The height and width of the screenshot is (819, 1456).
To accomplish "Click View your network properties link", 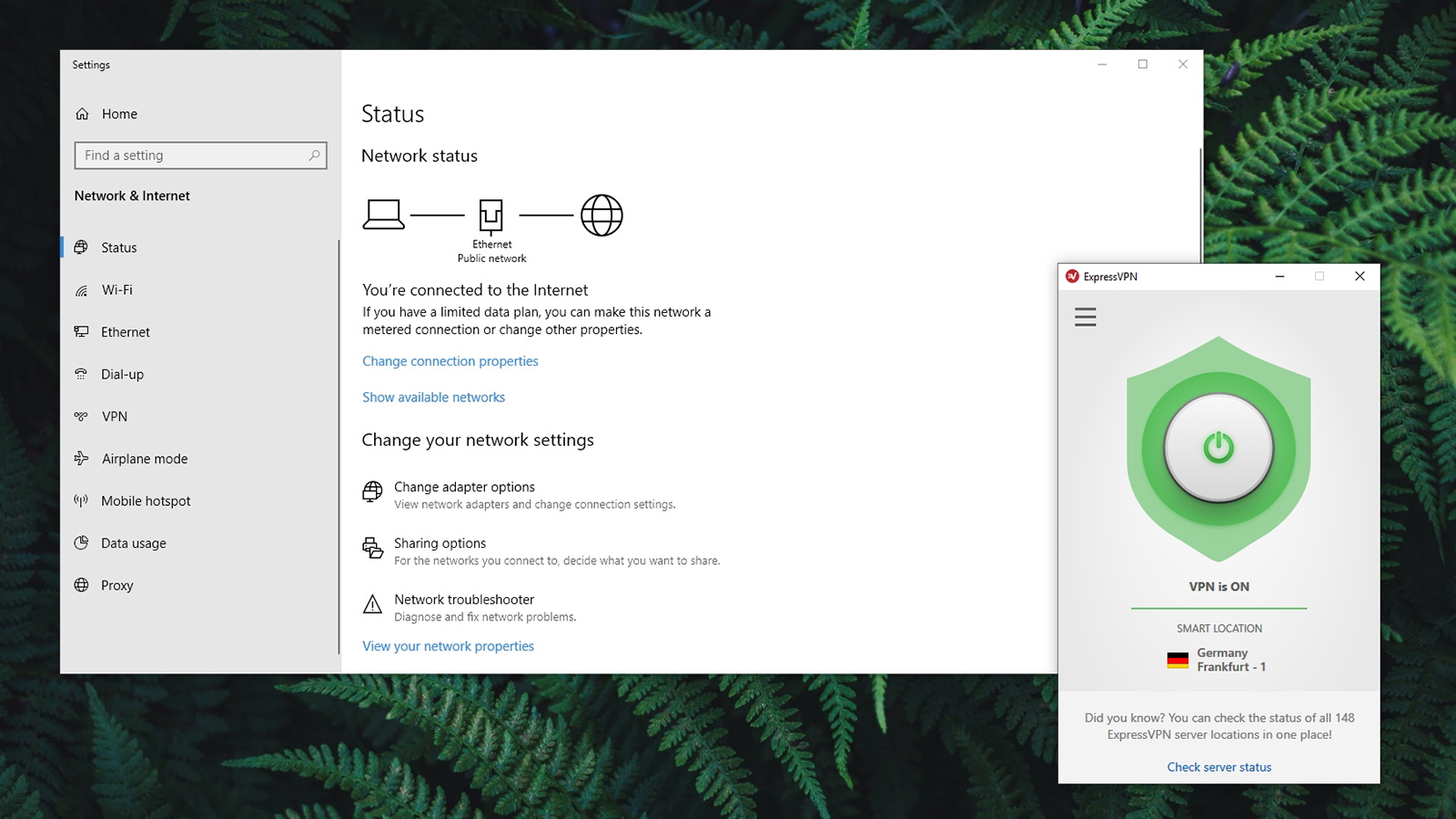I will 448,646.
